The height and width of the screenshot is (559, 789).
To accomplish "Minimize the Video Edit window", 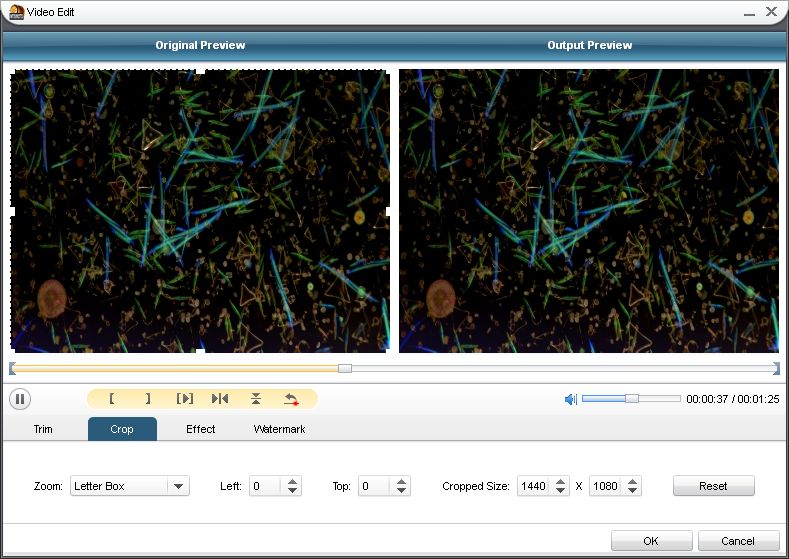I will (749, 13).
